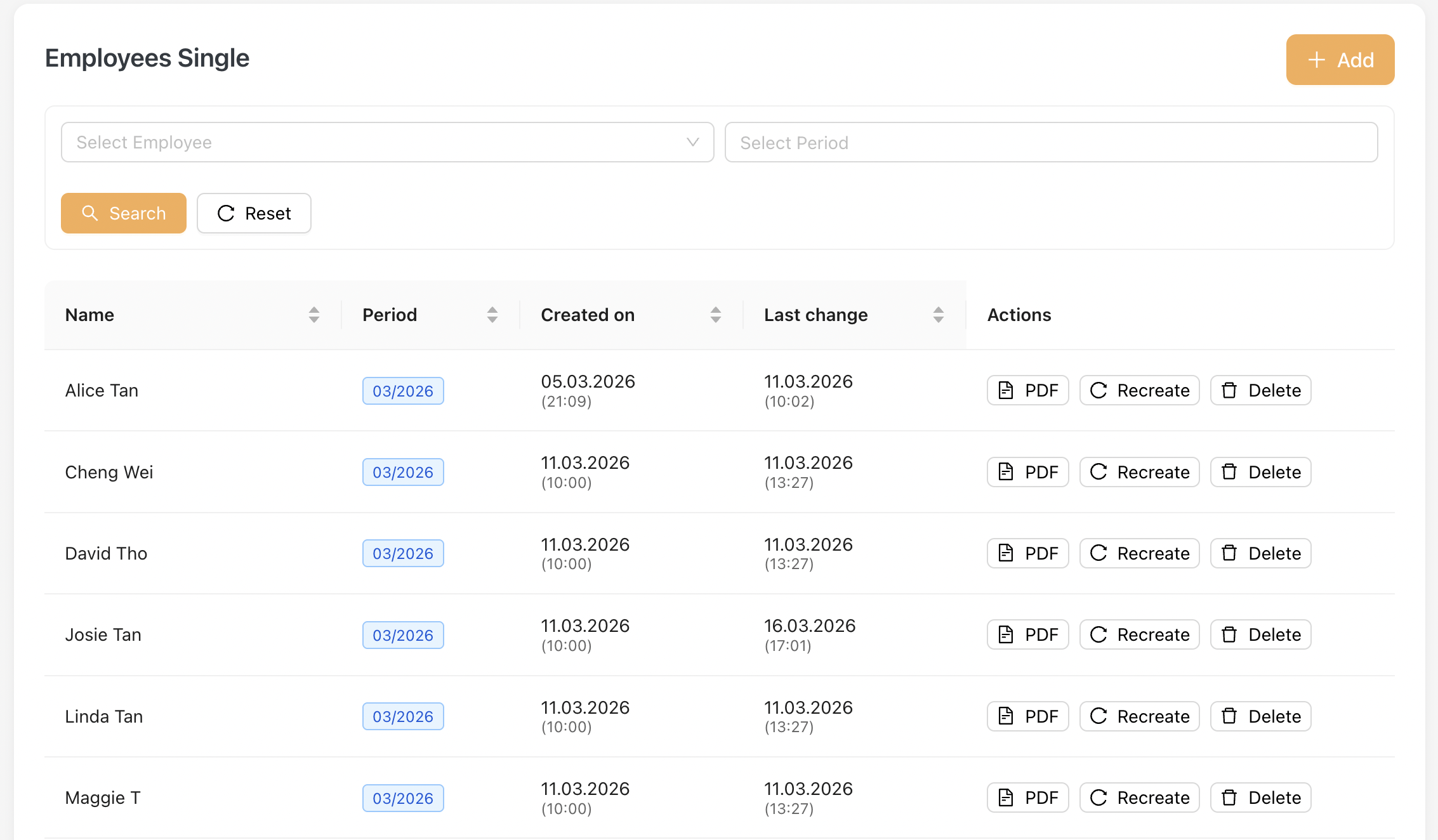Screen dimensions: 1438x840
Task: Recreate Cheng Wei's record
Action: [x=1139, y=472]
